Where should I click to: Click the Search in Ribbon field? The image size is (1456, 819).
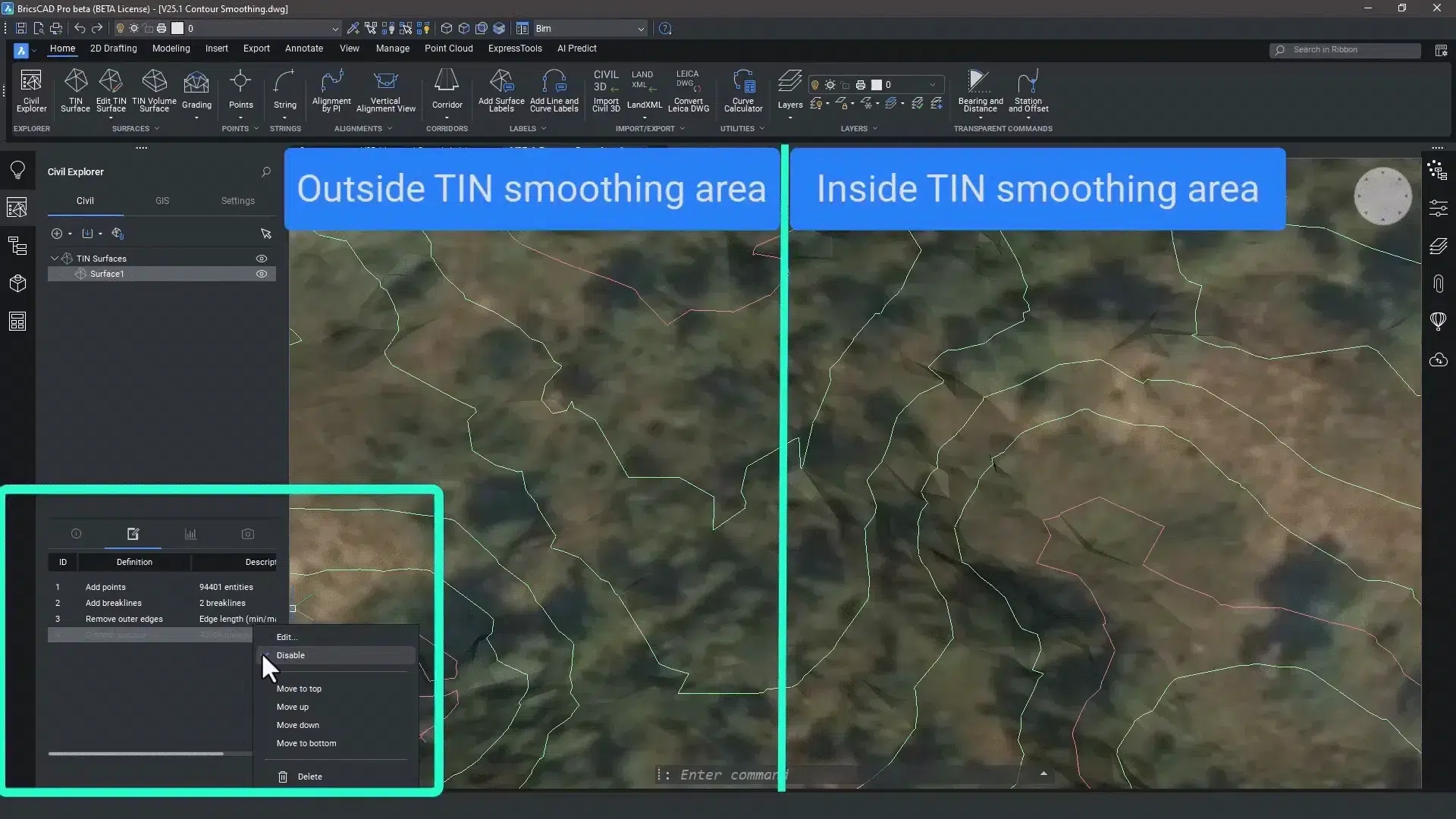click(1345, 50)
